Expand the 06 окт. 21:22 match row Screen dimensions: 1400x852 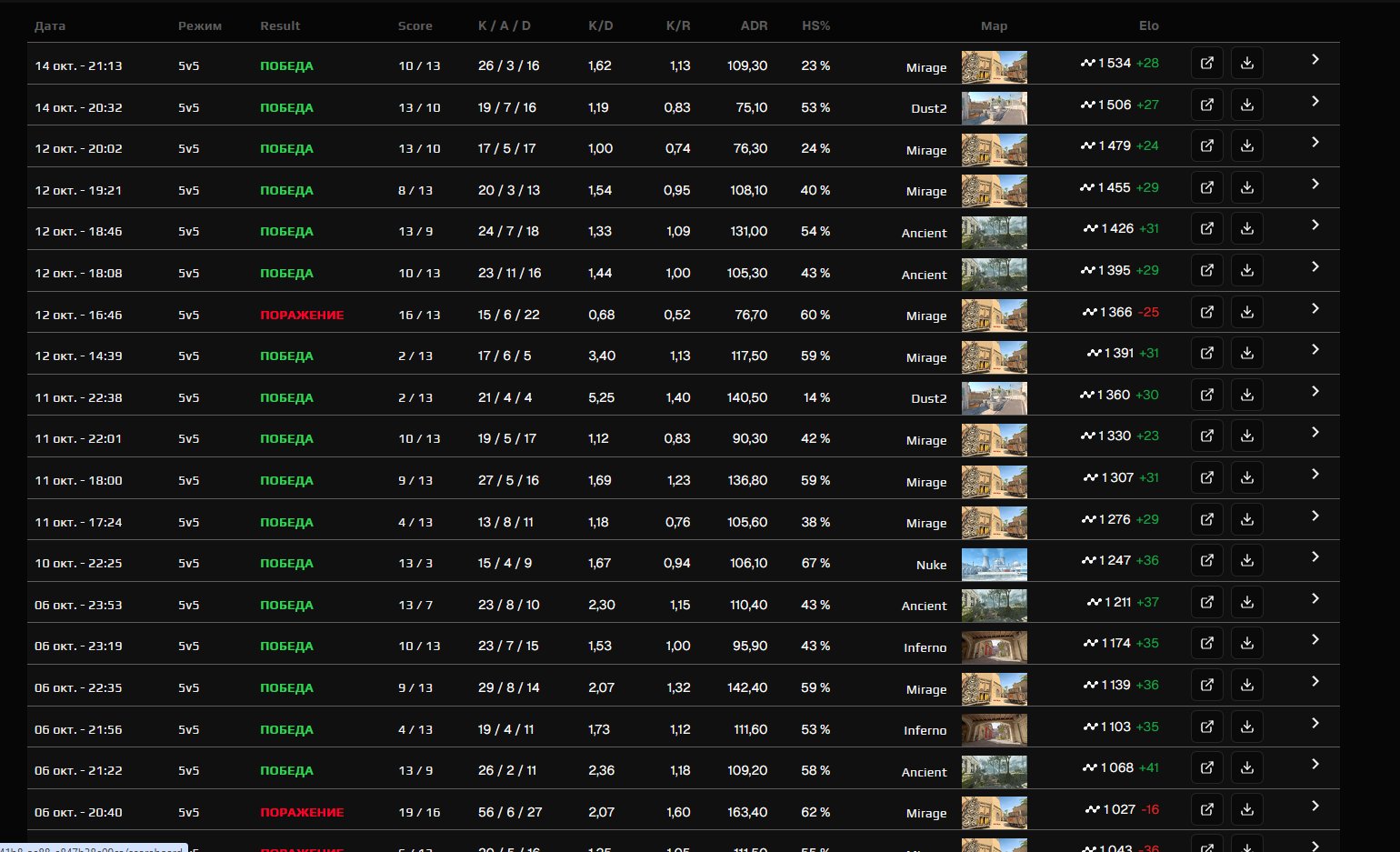(x=1315, y=765)
